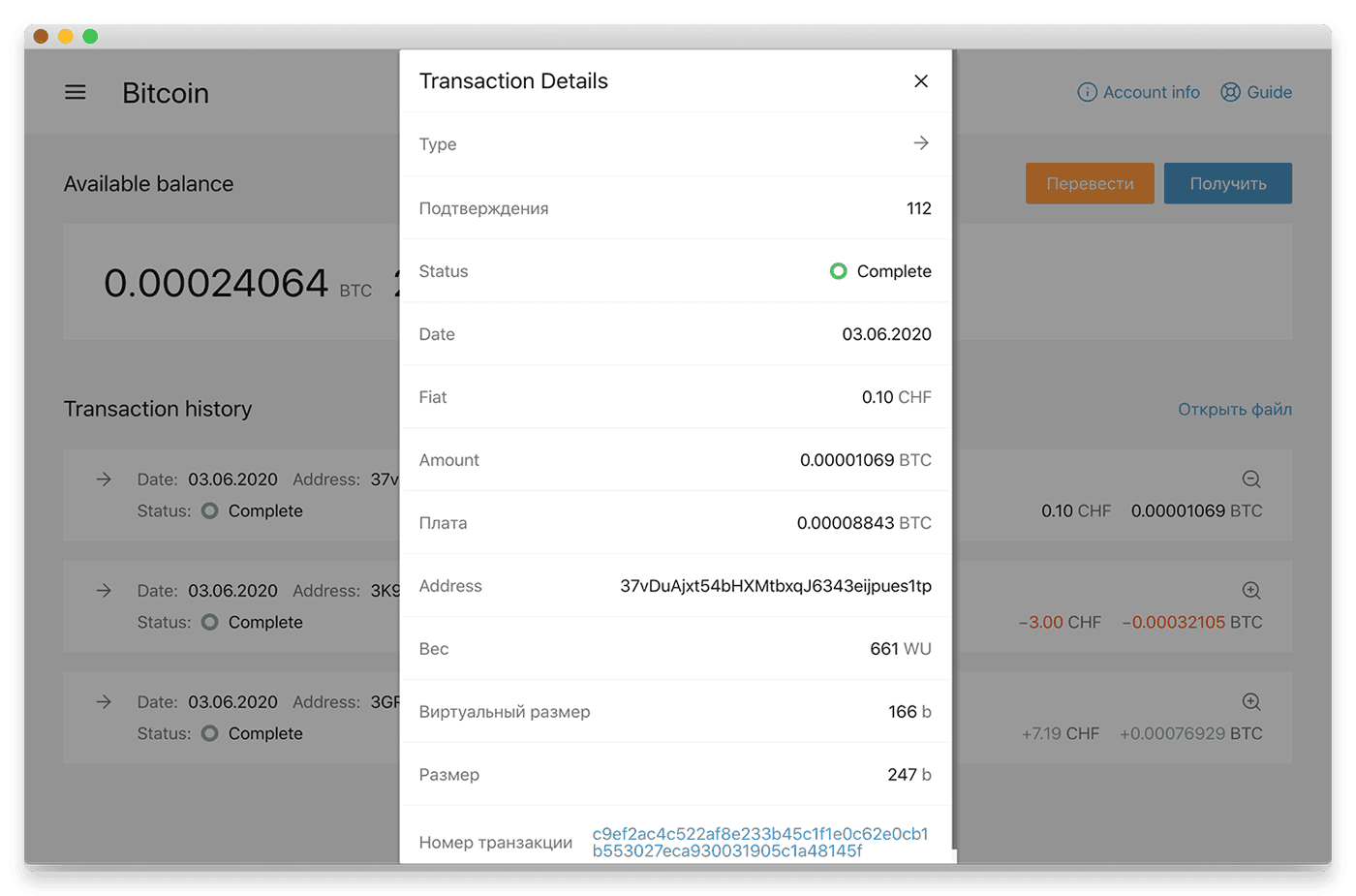
Task: Click the Подтверждения value 112
Action: coord(919,208)
